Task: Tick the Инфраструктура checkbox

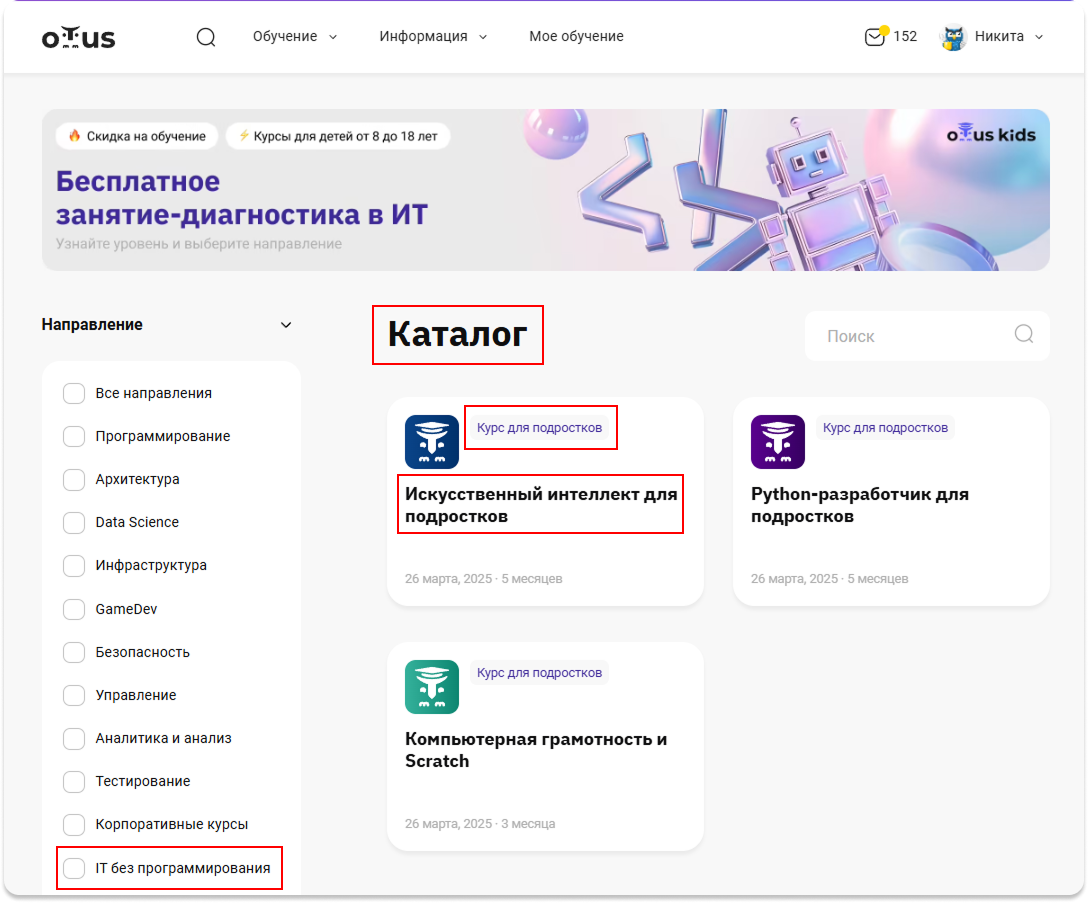Action: click(74, 566)
